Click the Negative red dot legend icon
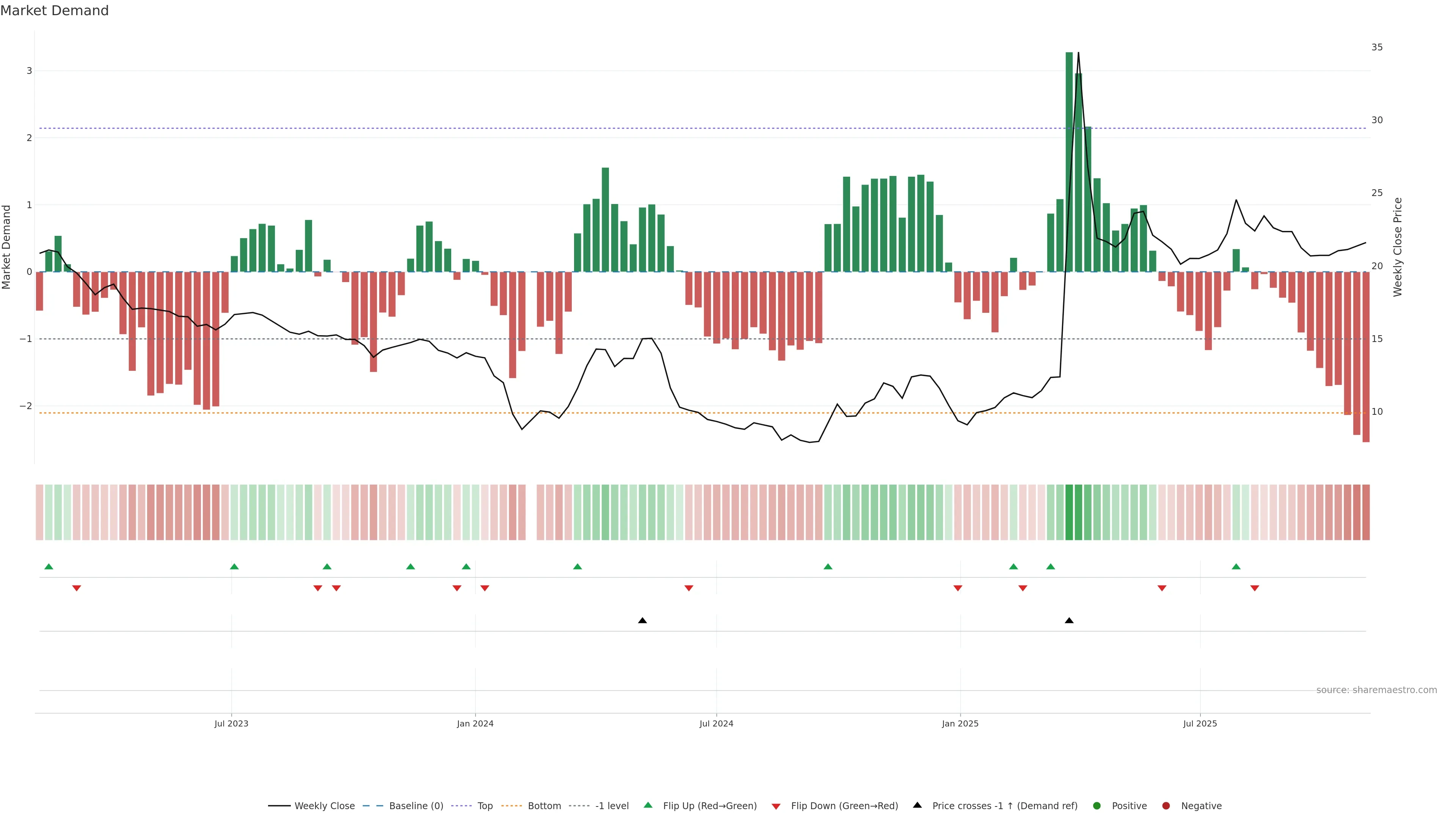This screenshot has width=1456, height=819. coord(1166,806)
